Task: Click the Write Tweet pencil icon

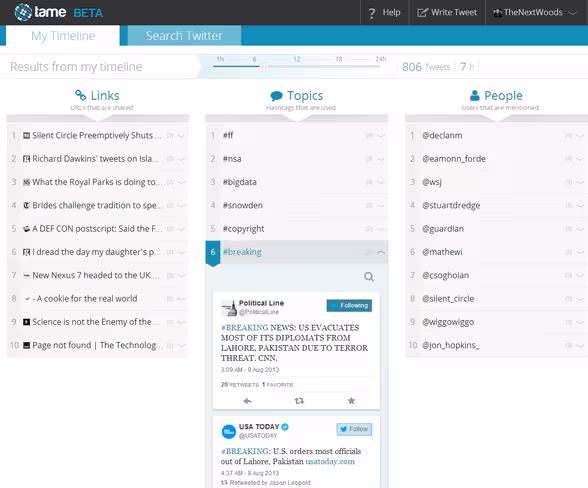Action: point(422,13)
